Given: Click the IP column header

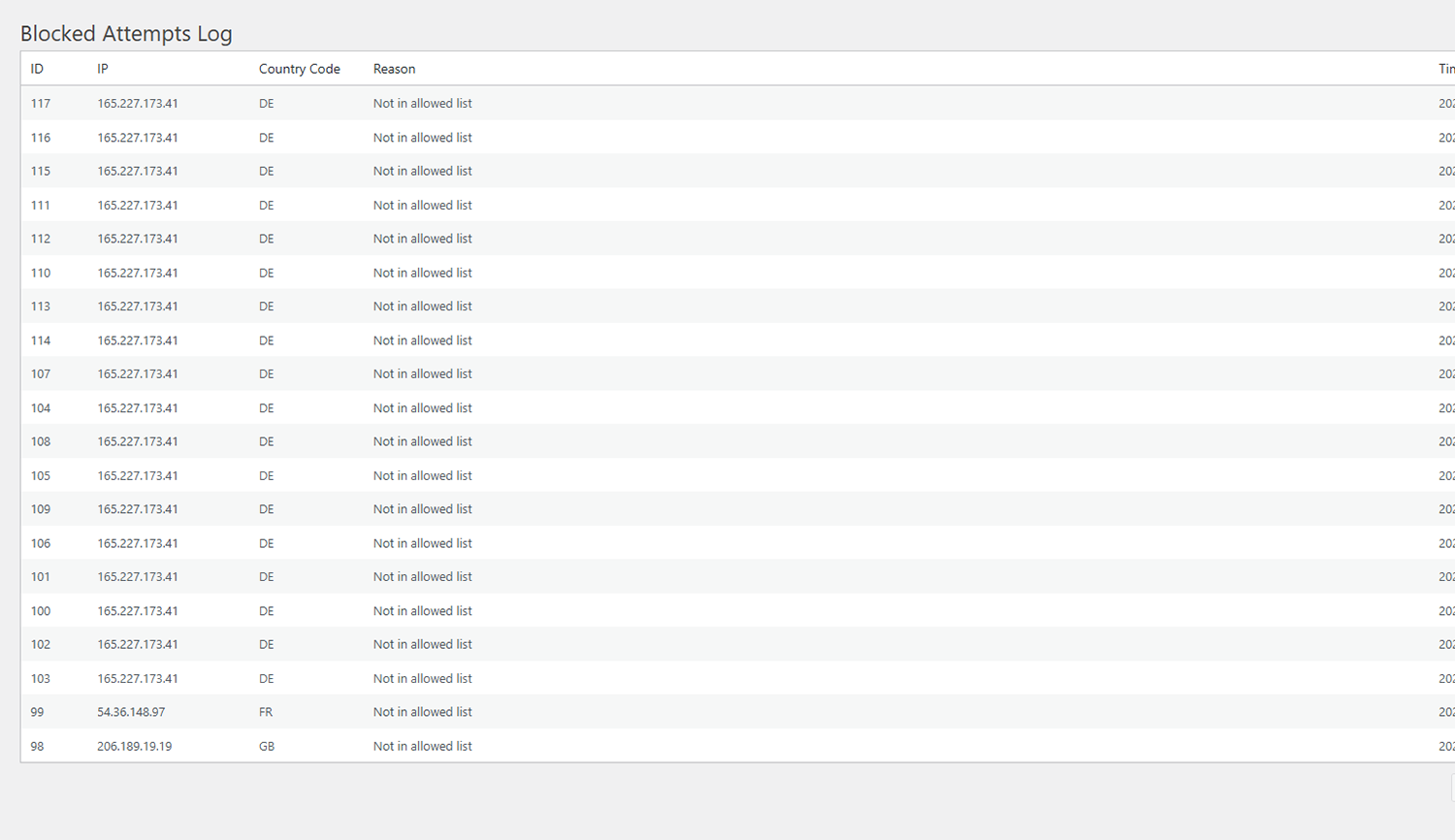Looking at the screenshot, I should click(102, 69).
